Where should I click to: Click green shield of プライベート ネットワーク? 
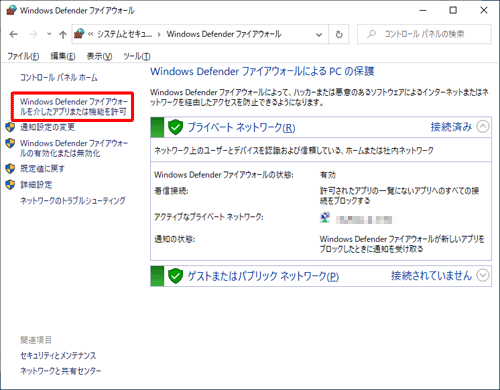click(175, 127)
